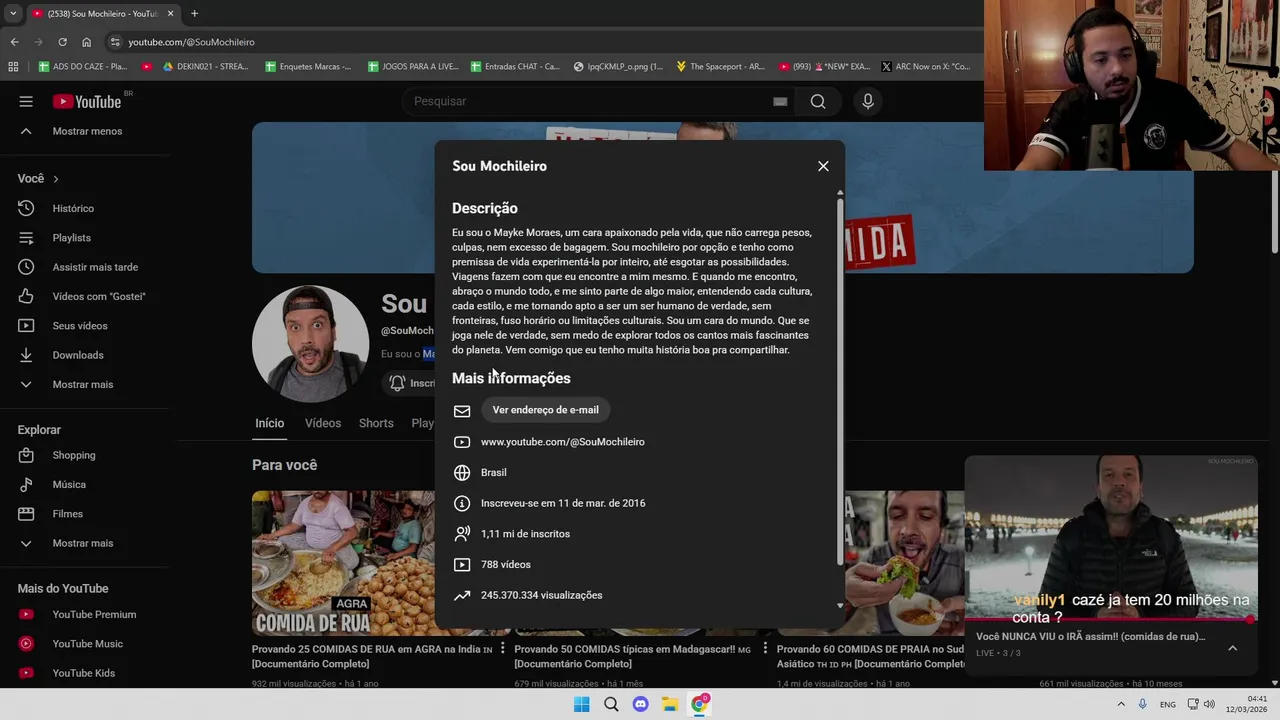The image size is (1280, 720).
Task: Reload the current page
Action: click(62, 42)
